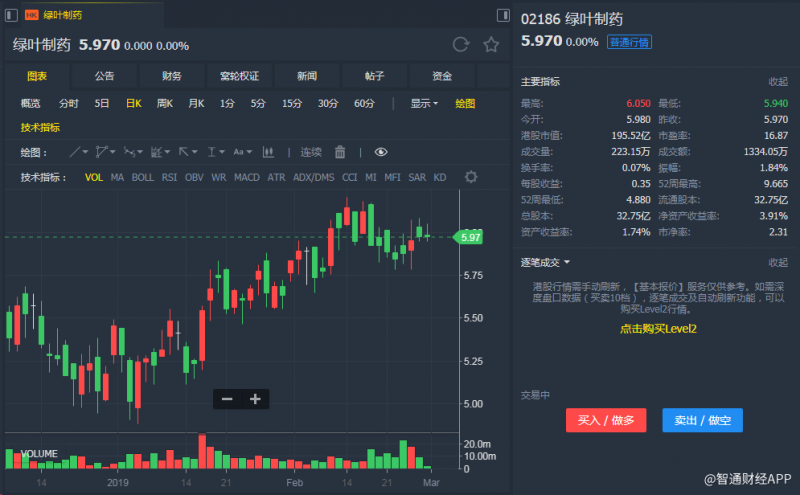This screenshot has height=495, width=800.
Task: Expand line tool dropdown arrow
Action: [85, 152]
